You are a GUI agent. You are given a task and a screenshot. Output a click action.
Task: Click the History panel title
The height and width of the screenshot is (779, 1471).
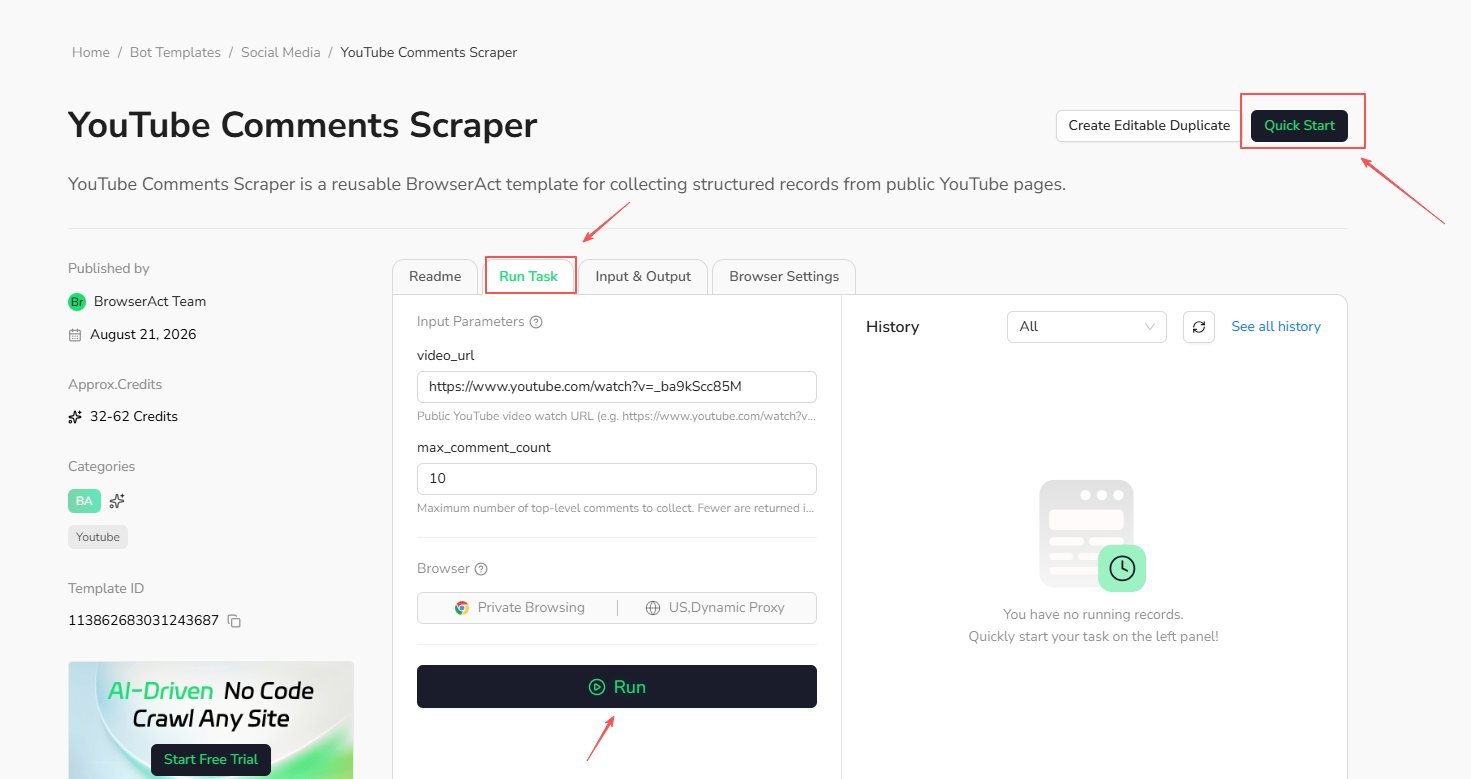click(x=892, y=327)
